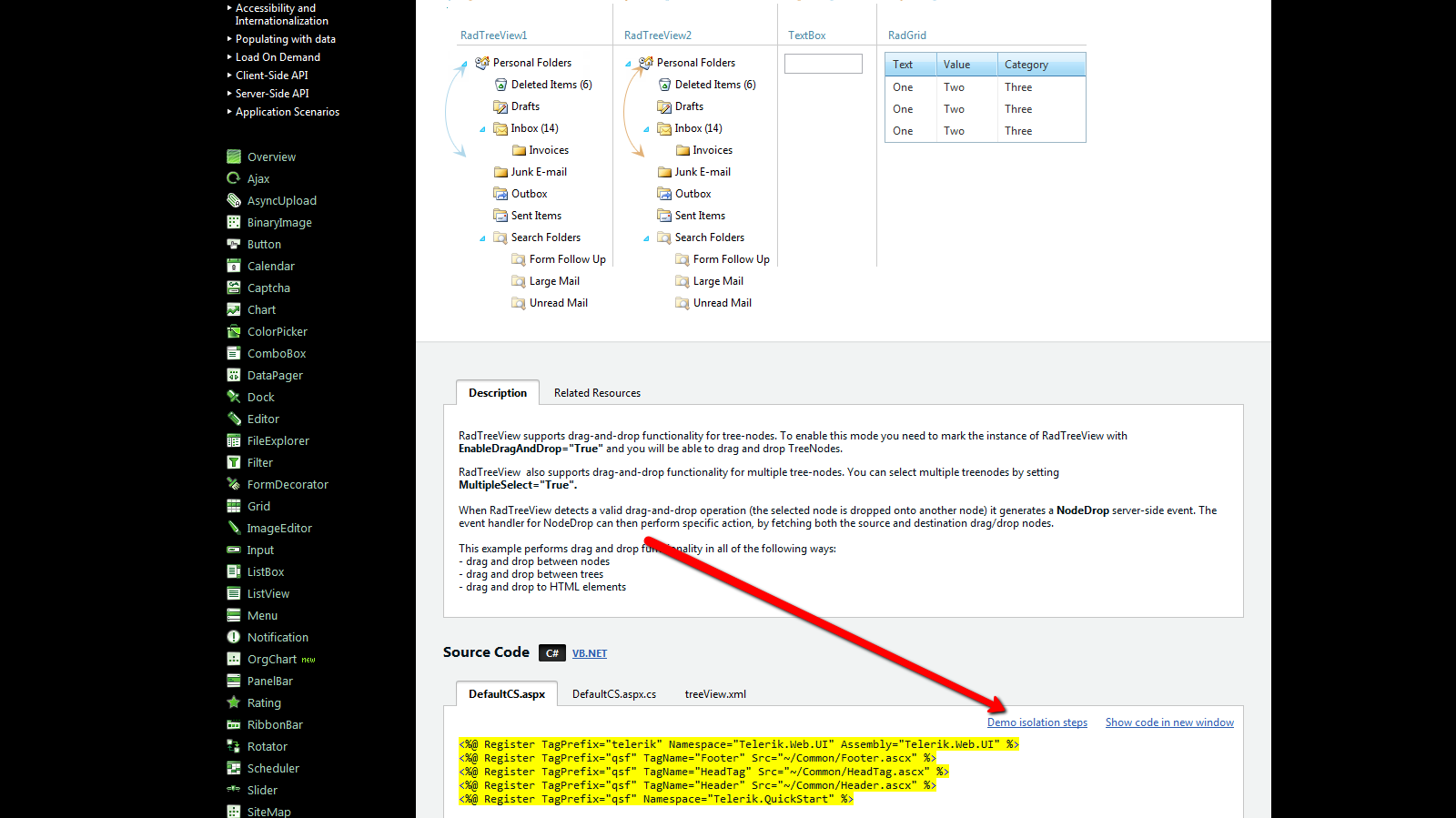Select the Filter funnel icon in the sidebar
This screenshot has height=818, width=1456.
pyautogui.click(x=234, y=462)
